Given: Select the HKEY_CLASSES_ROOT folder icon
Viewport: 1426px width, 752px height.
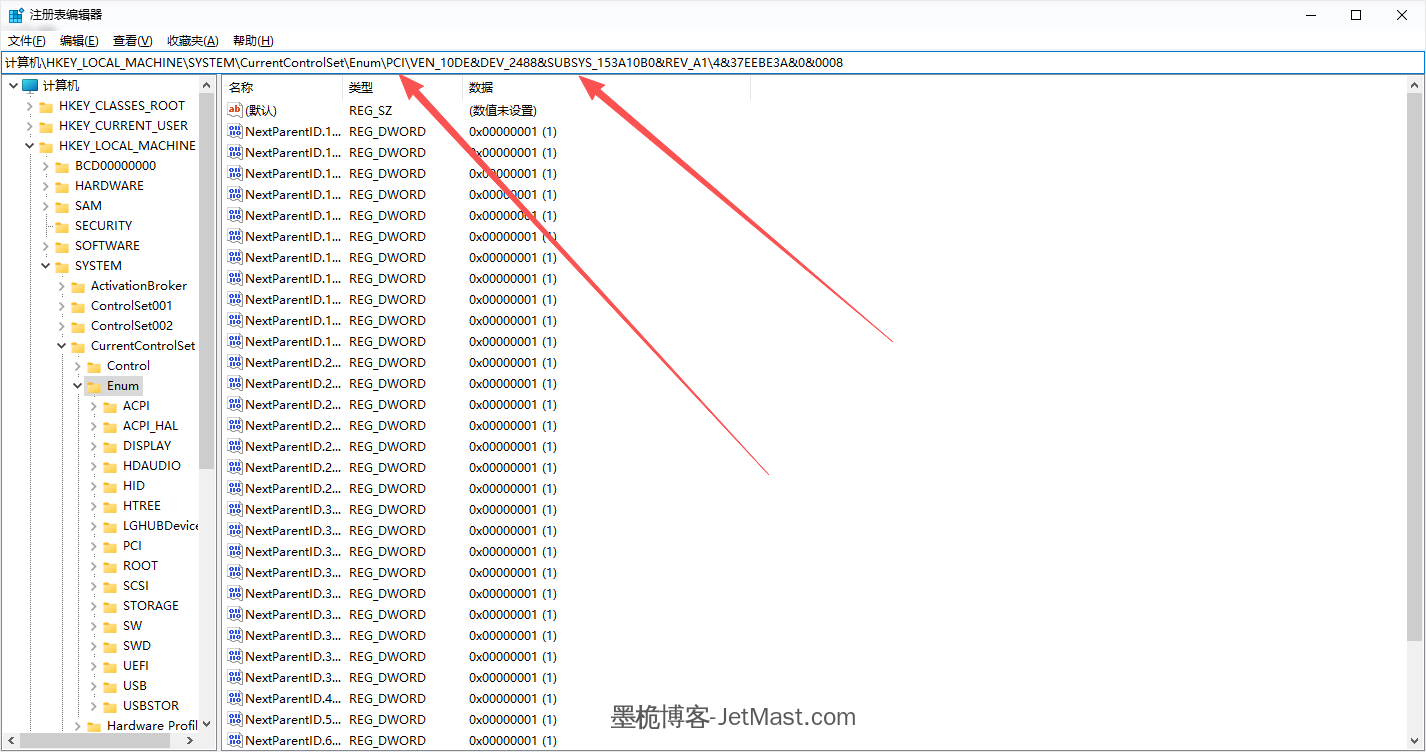Looking at the screenshot, I should click(46, 106).
